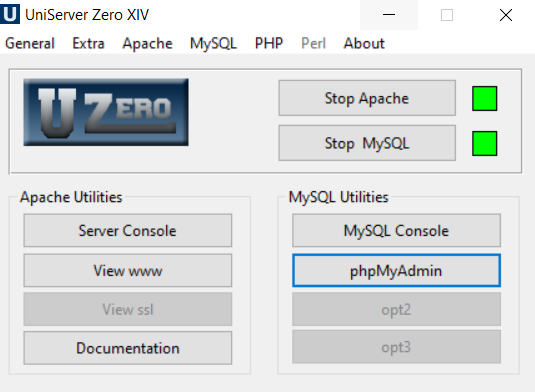Click the Stop Apache button

point(367,98)
